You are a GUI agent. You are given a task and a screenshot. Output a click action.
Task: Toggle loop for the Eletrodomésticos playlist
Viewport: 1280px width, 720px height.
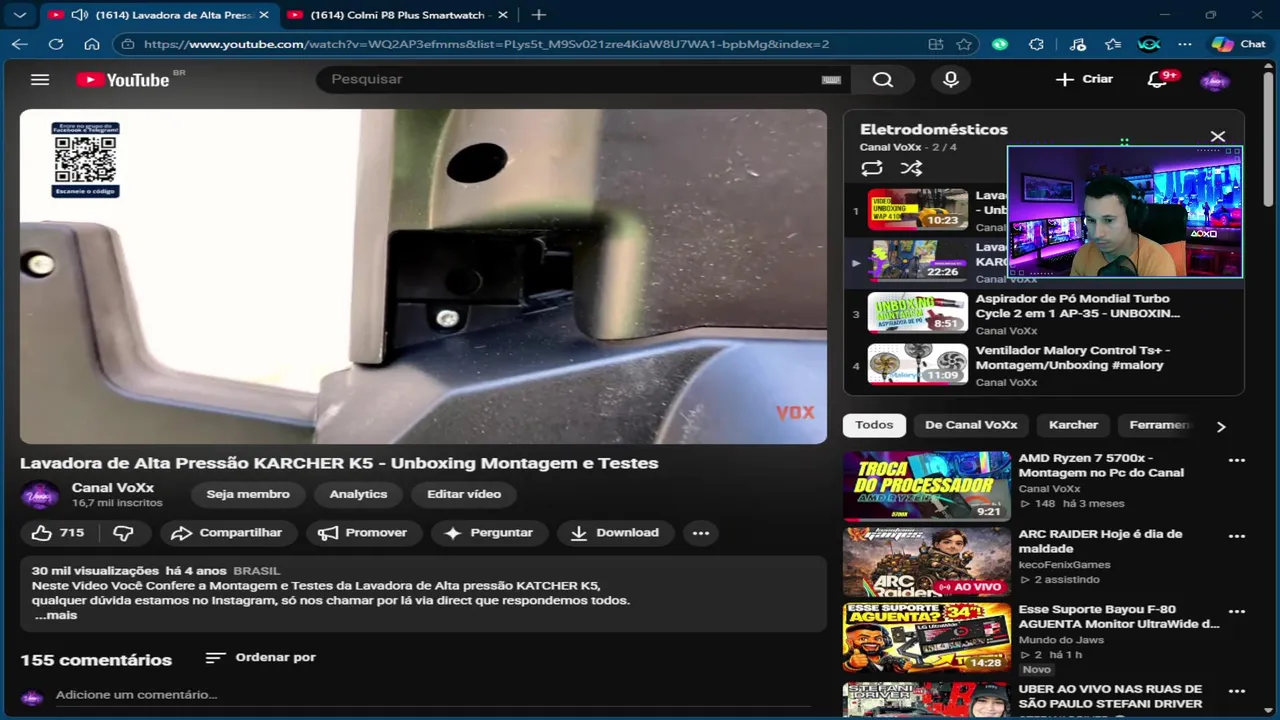(872, 168)
